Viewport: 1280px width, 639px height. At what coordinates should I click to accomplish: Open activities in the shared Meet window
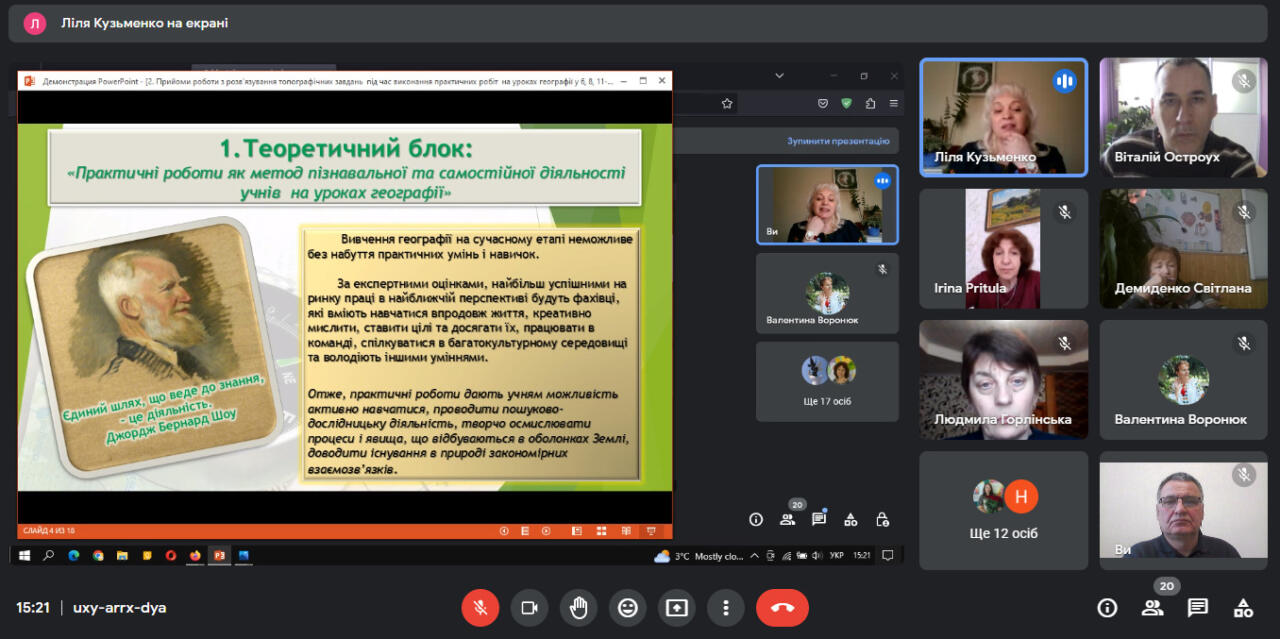pyautogui.click(x=850, y=519)
